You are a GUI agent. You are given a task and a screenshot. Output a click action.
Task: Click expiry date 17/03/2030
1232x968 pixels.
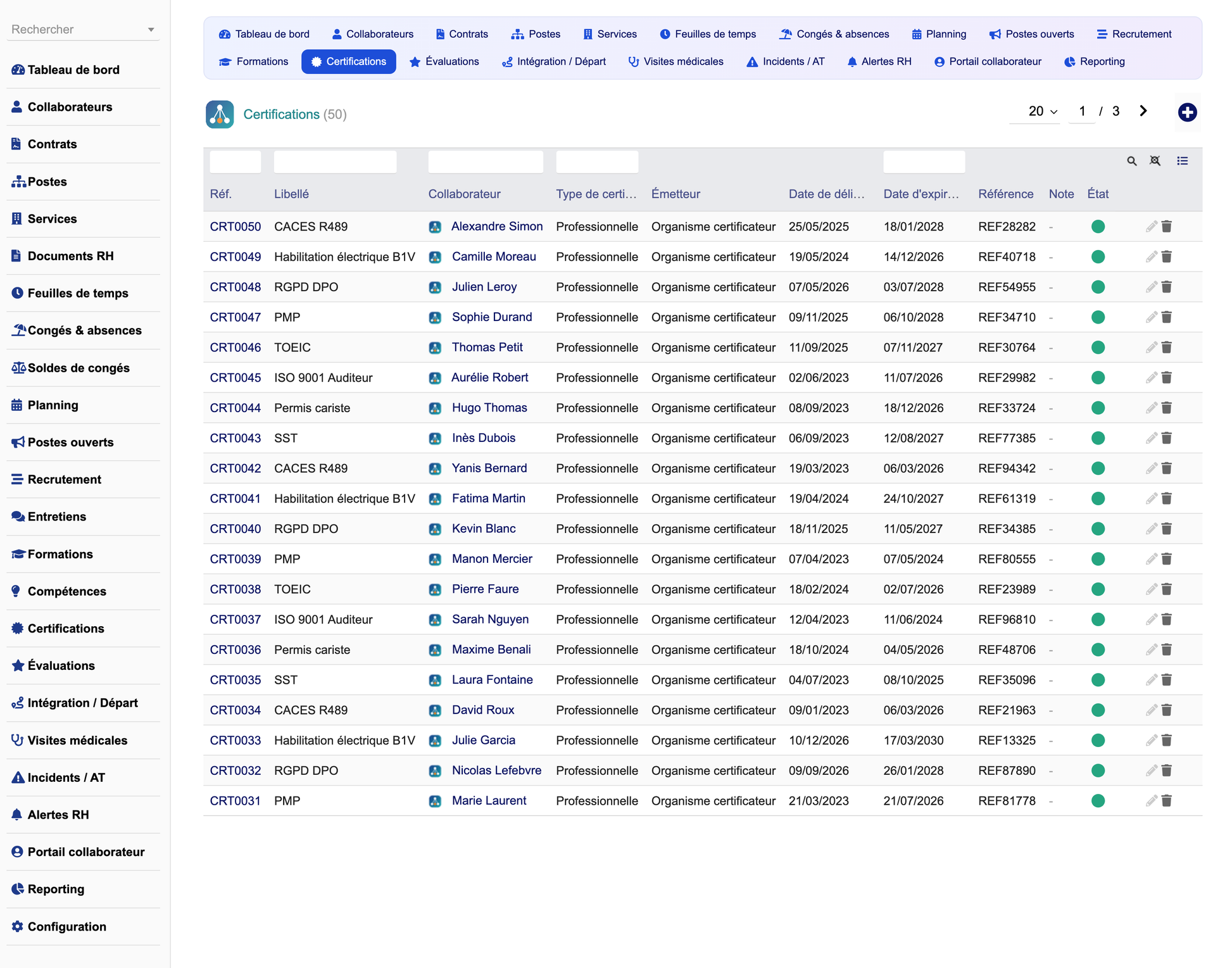coord(914,741)
